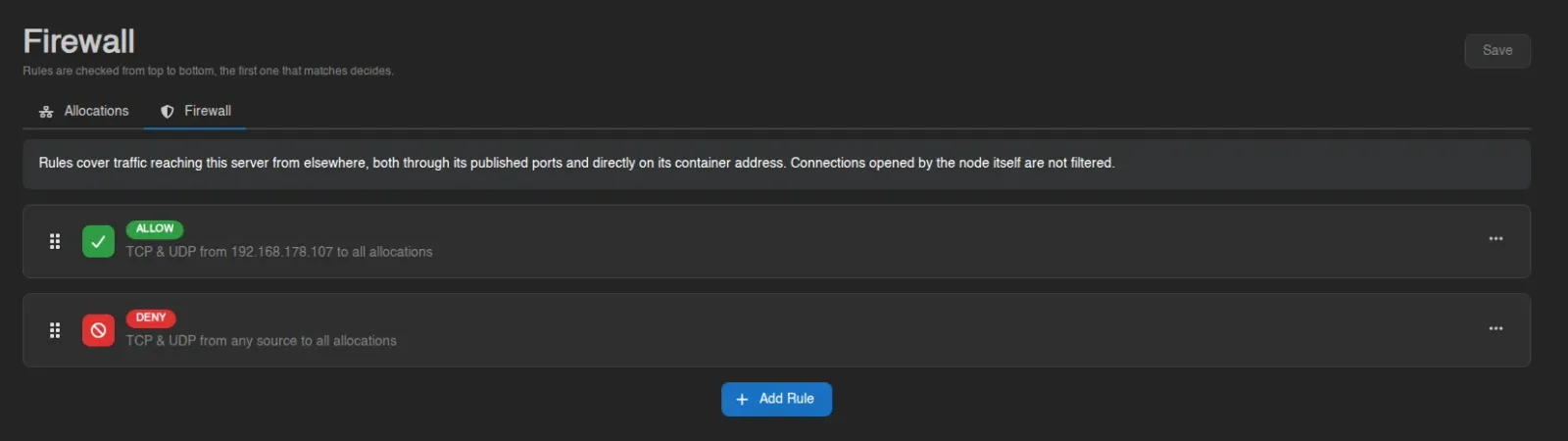Click the Firewall page heading
This screenshot has height=441, width=1568.
pyautogui.click(x=78, y=41)
